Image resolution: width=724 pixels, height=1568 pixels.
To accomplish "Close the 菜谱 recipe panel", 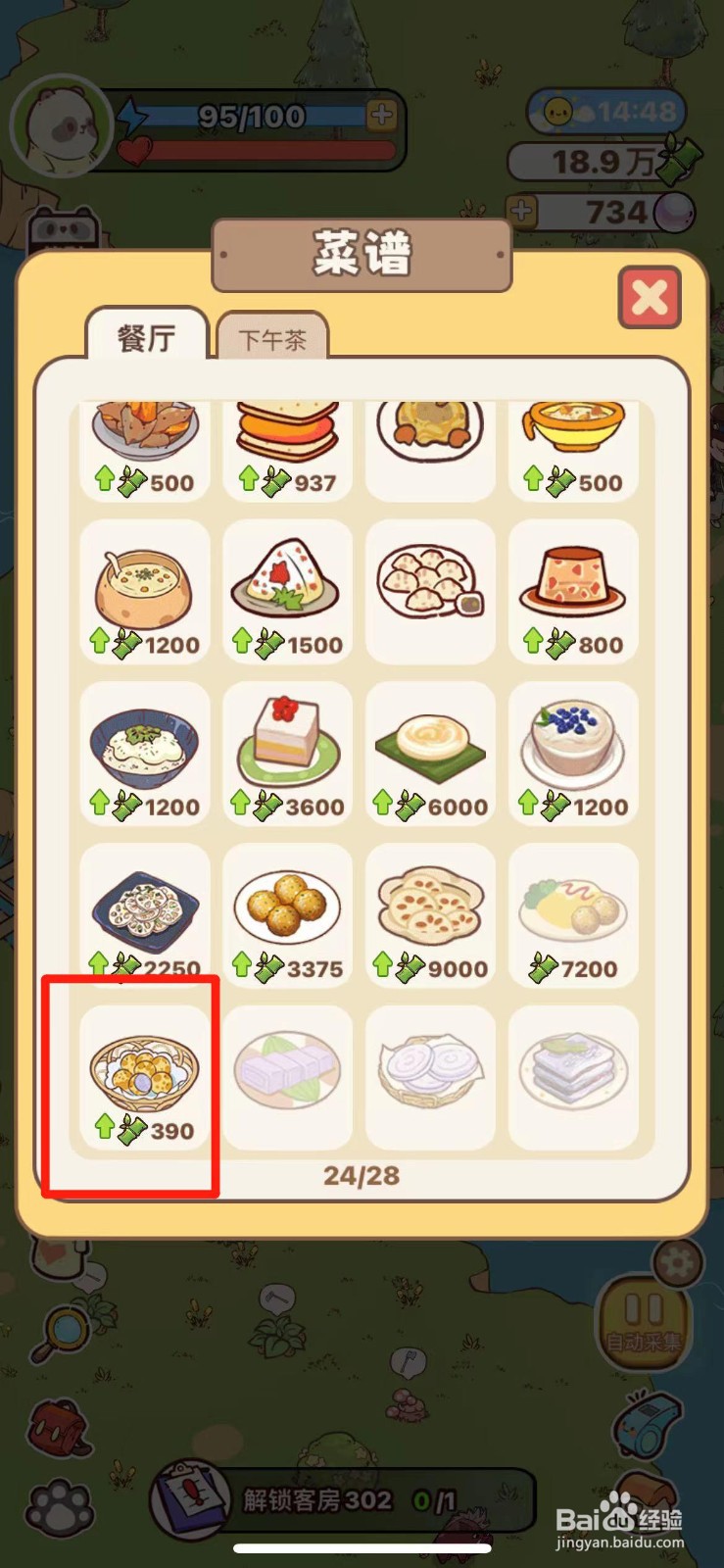I will 650,297.
